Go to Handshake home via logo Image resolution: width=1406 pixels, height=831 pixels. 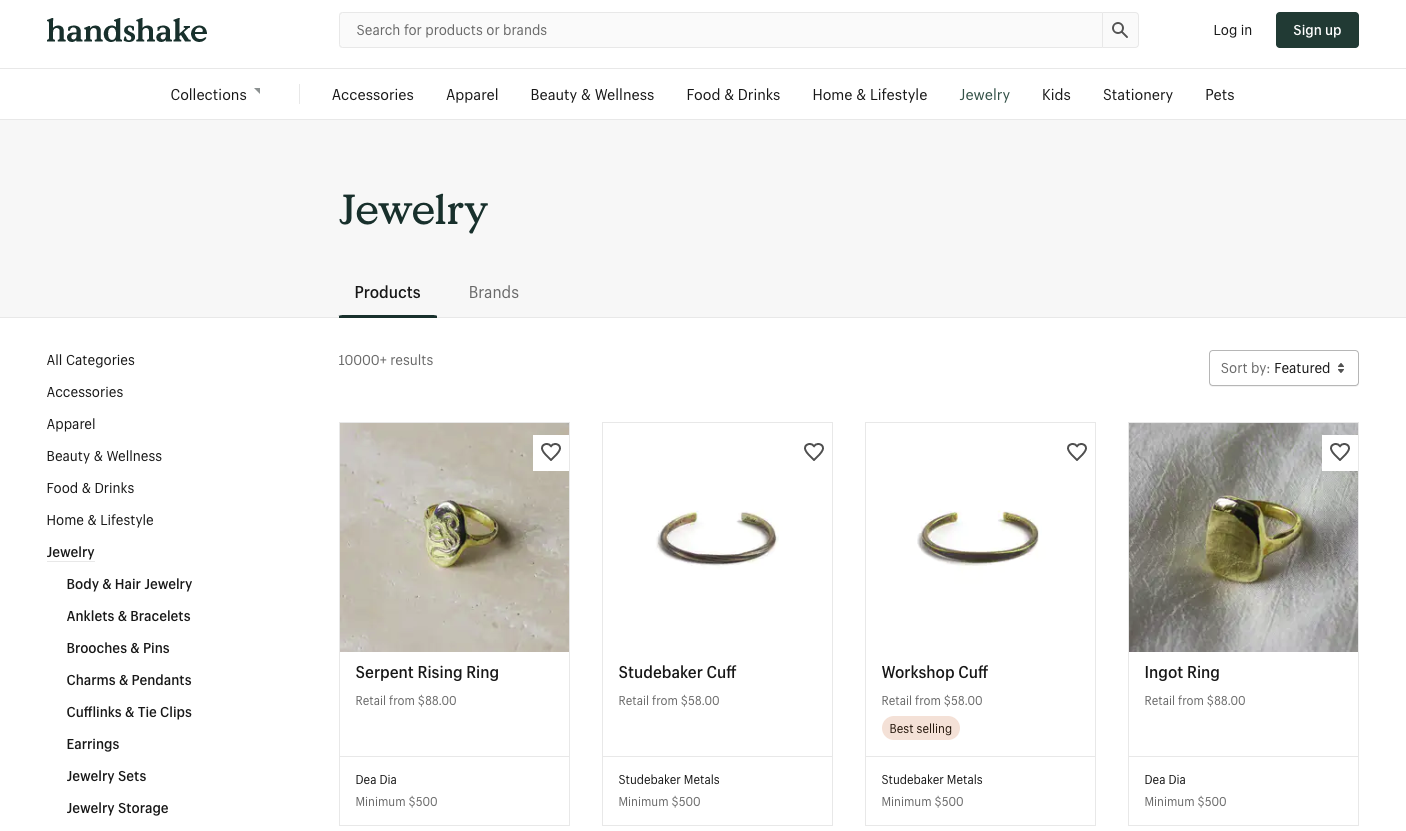127,30
